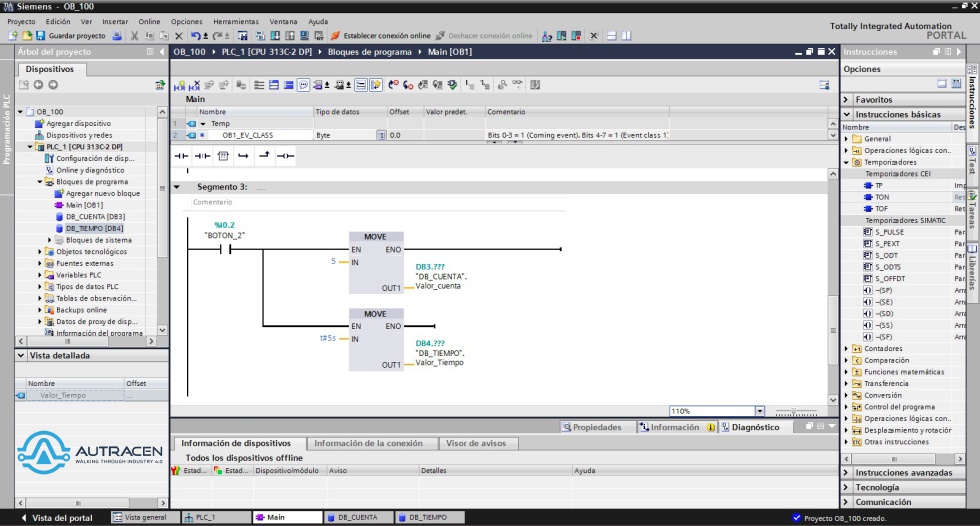Open the Proyecto menu

pos(21,21)
